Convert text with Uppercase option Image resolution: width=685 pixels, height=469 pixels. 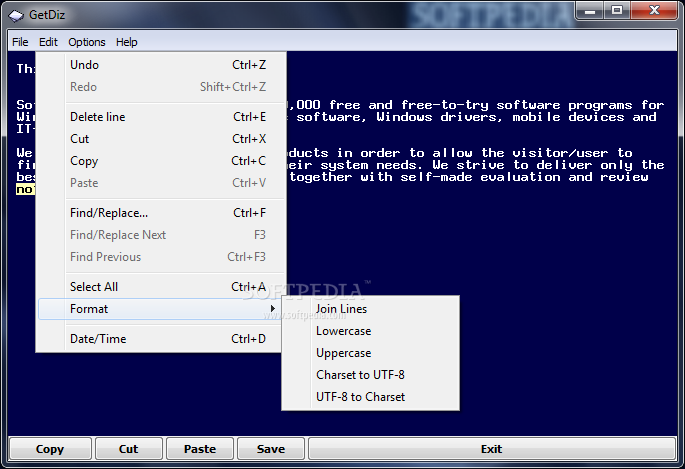(x=370, y=353)
